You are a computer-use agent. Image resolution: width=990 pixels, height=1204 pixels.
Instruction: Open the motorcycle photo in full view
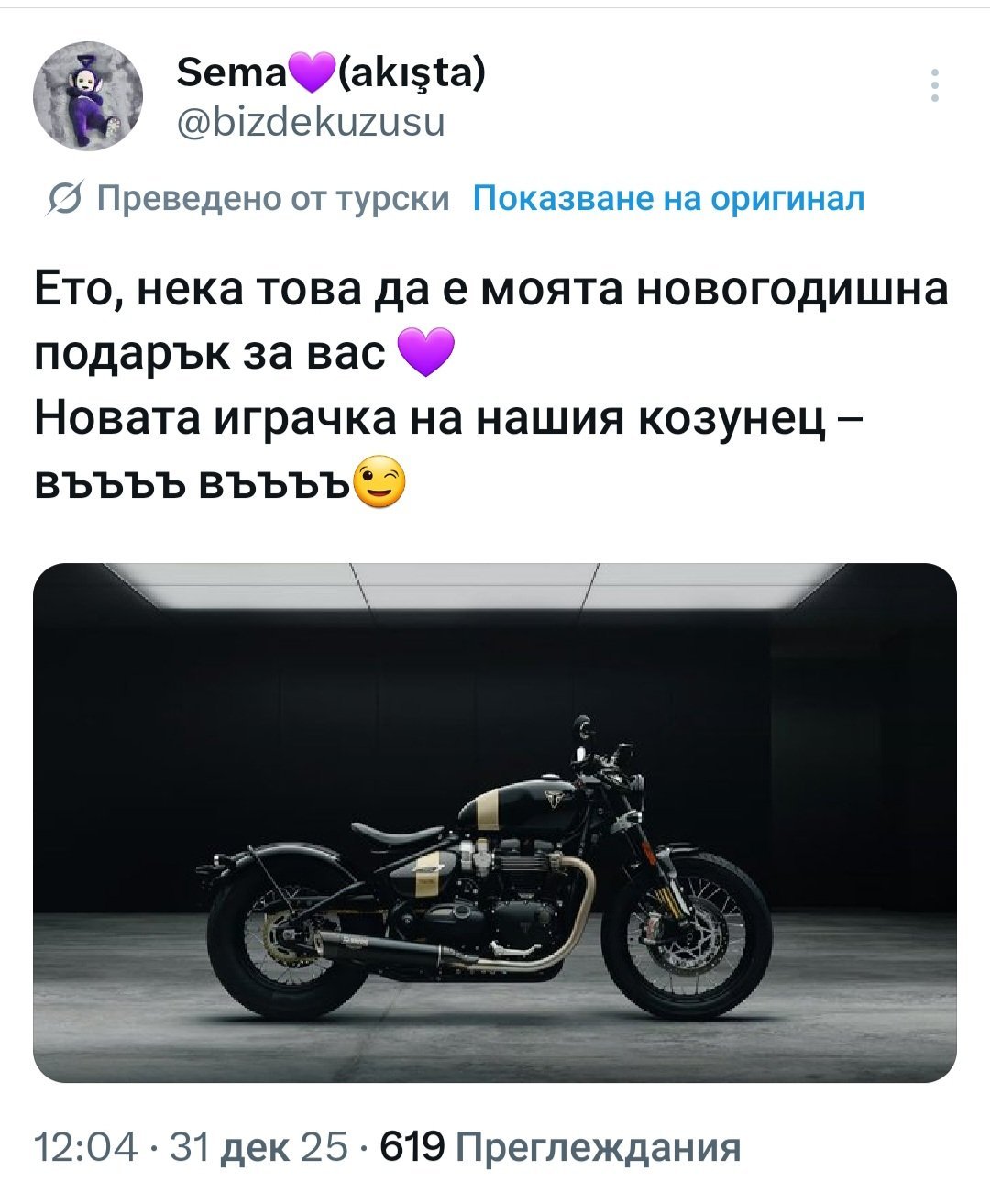tap(495, 823)
